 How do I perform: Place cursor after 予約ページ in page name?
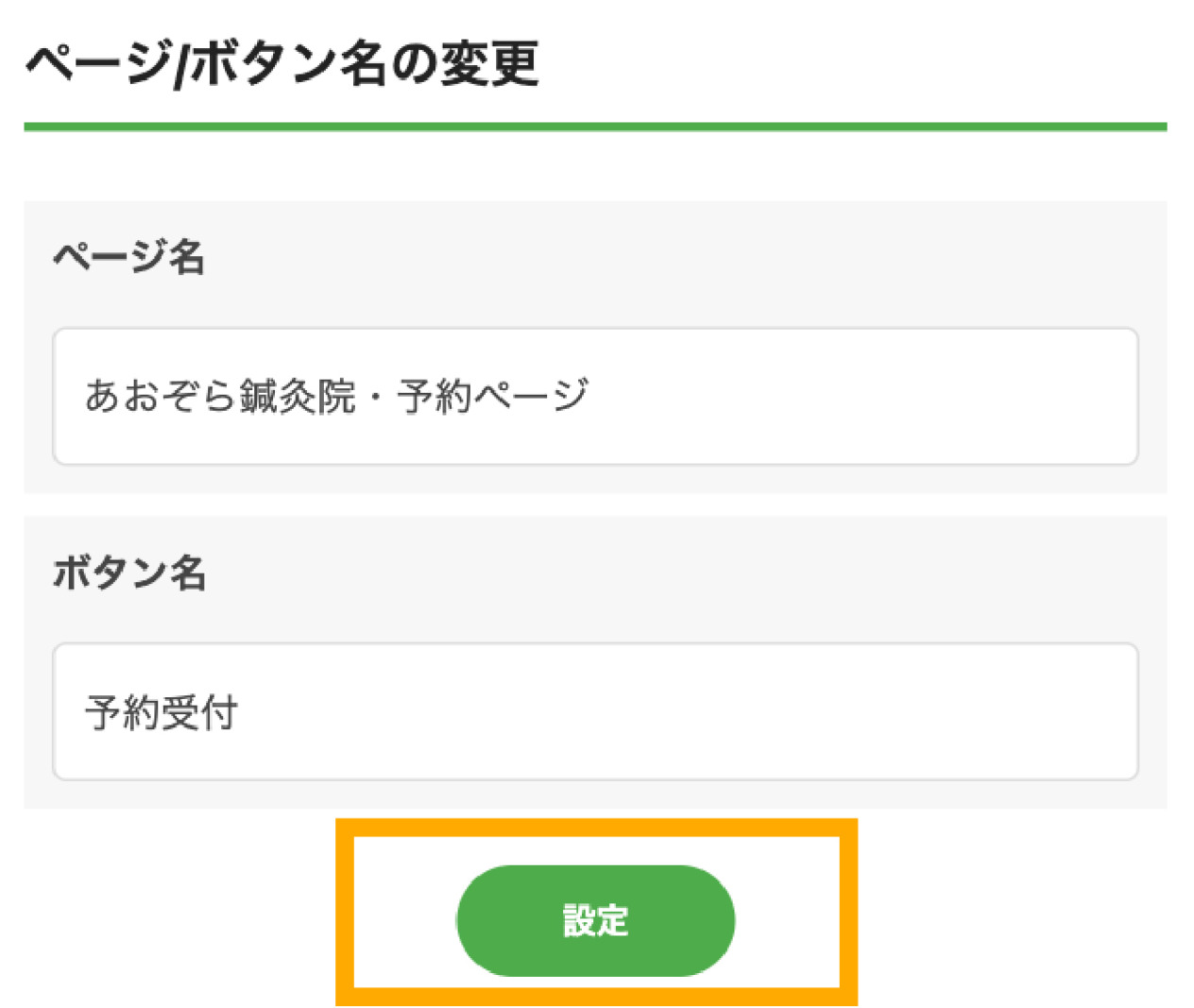591,396
